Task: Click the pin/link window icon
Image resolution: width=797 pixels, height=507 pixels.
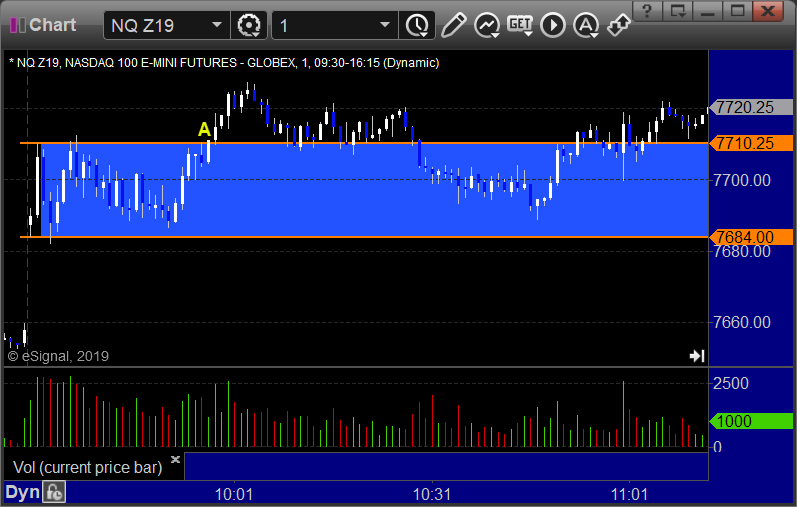Action: tap(619, 25)
